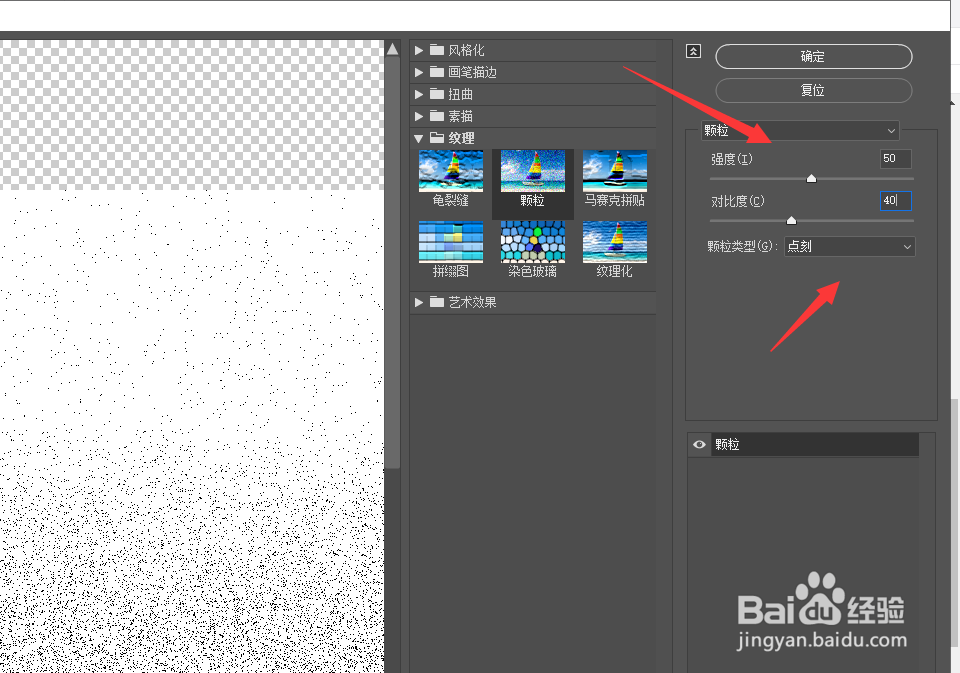
Task: Collapse the 纹理 filter folder
Action: 419,138
